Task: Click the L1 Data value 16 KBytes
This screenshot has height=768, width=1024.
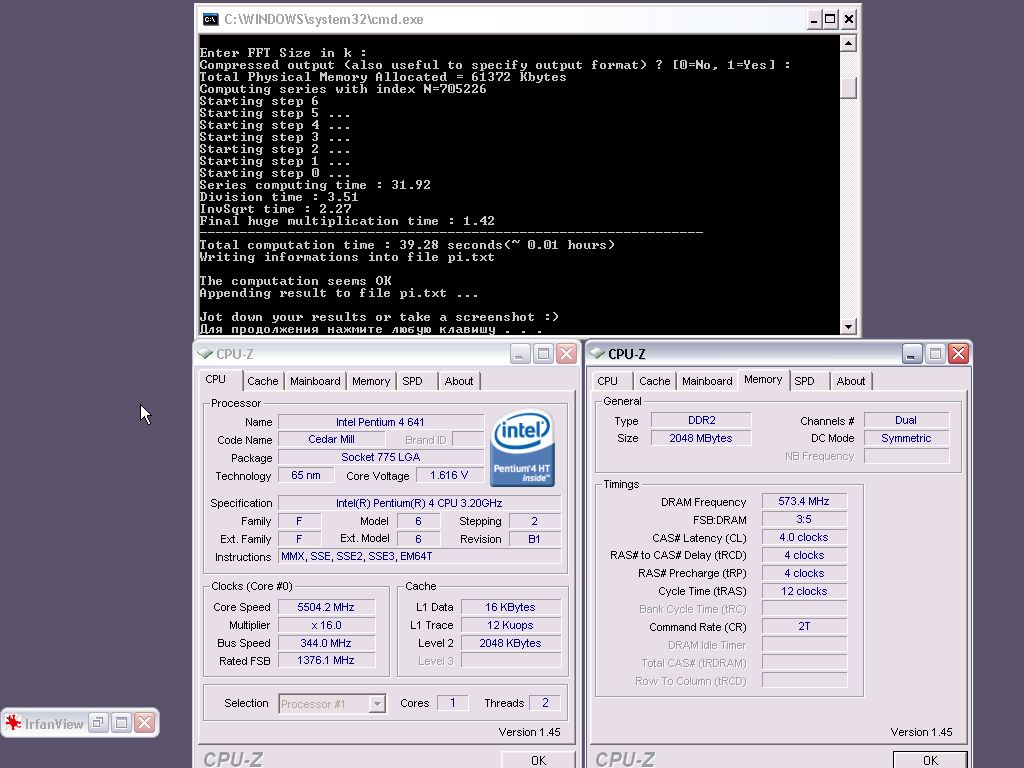Action: pyautogui.click(x=510, y=607)
